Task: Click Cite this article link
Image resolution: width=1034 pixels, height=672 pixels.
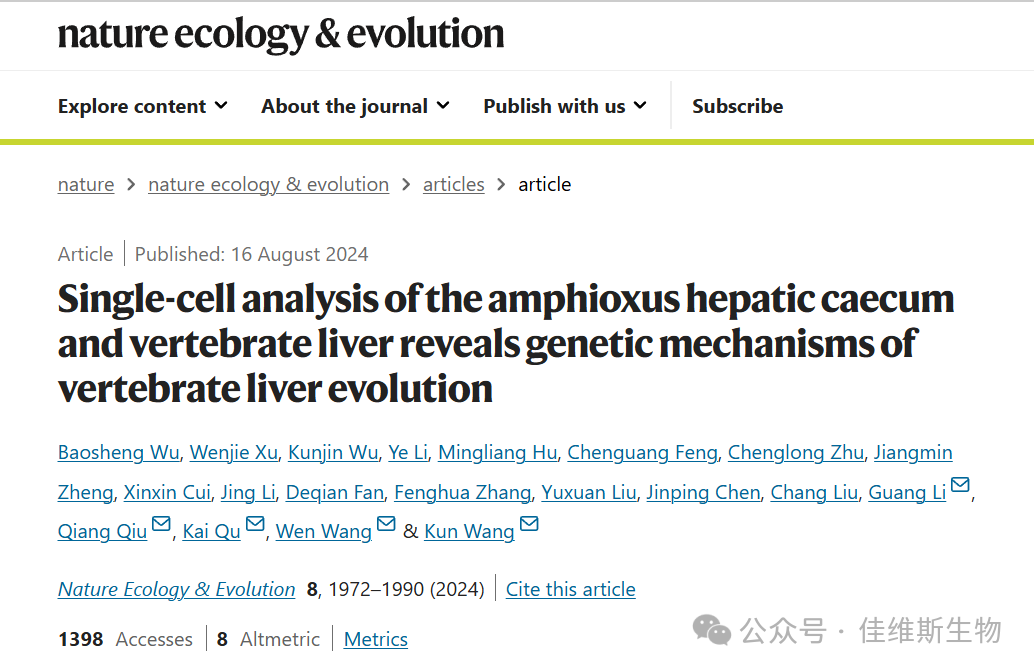Action: [x=570, y=589]
